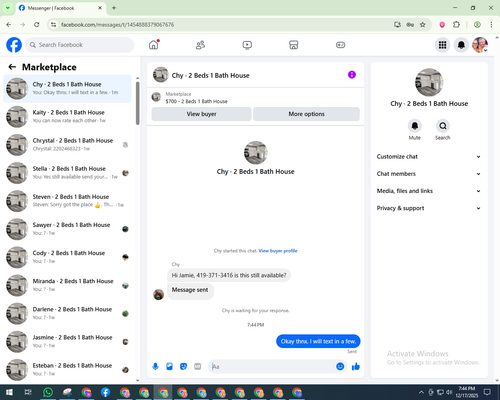Open the browser extensions puzzle icon
The image size is (500, 400).
456,25
